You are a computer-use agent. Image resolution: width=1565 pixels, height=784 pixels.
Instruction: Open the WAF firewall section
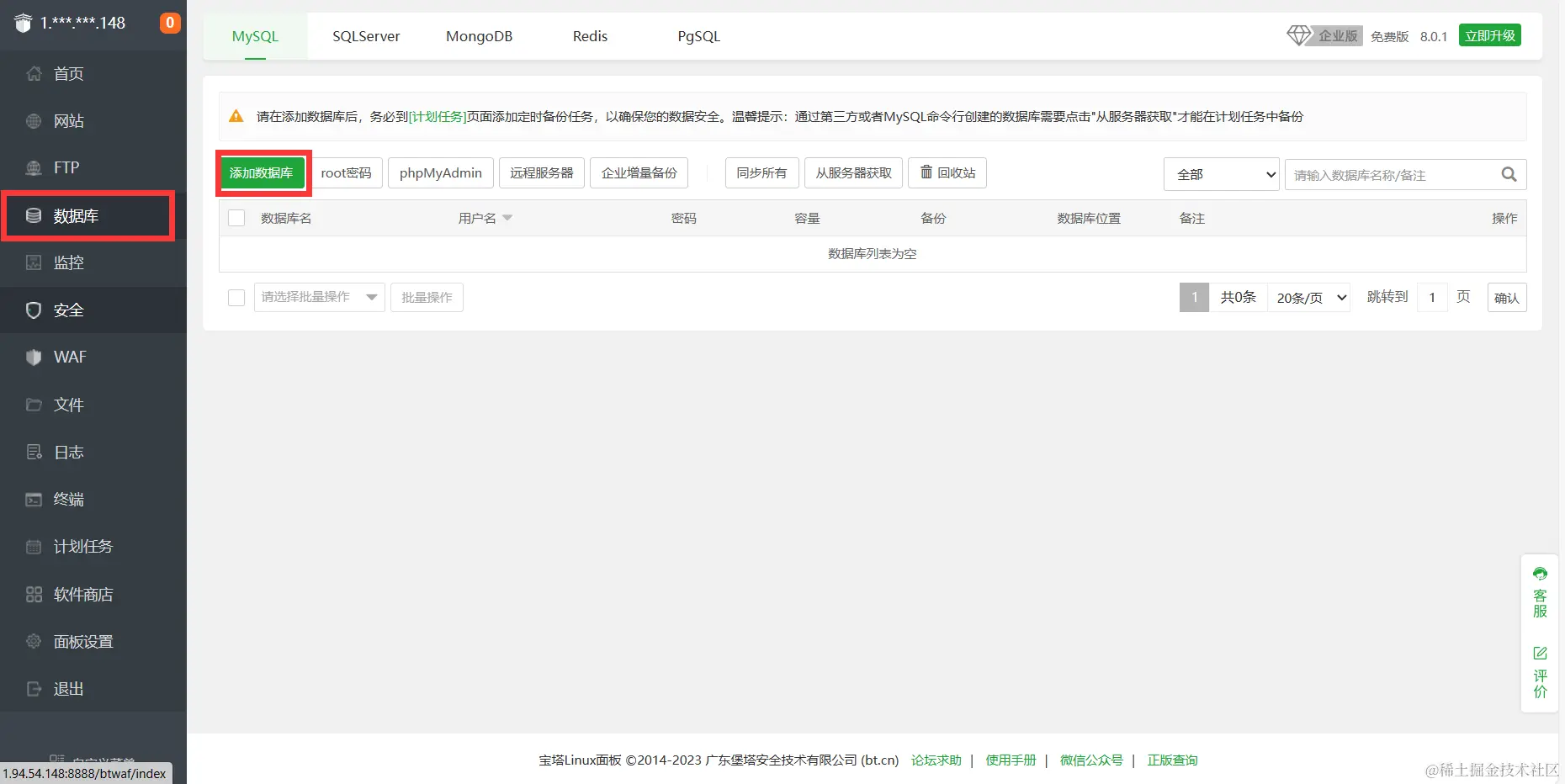click(x=68, y=357)
